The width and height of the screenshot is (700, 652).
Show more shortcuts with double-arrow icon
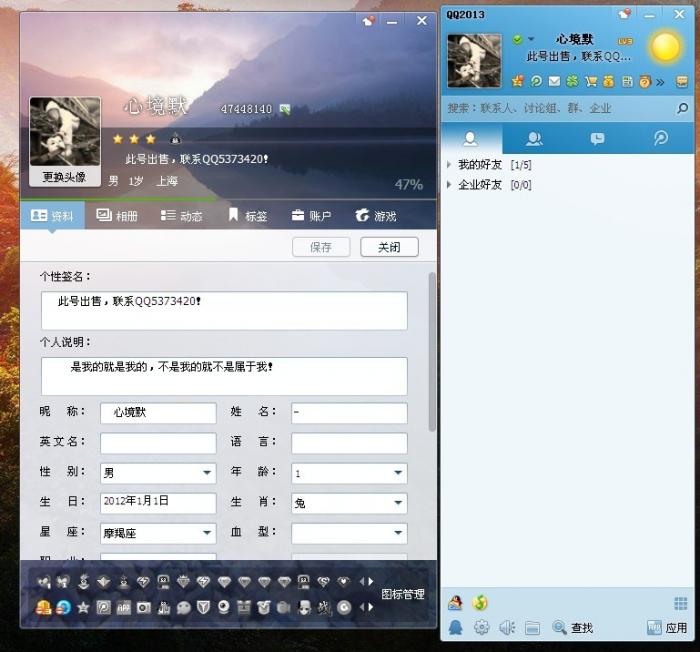pyautogui.click(x=660, y=82)
